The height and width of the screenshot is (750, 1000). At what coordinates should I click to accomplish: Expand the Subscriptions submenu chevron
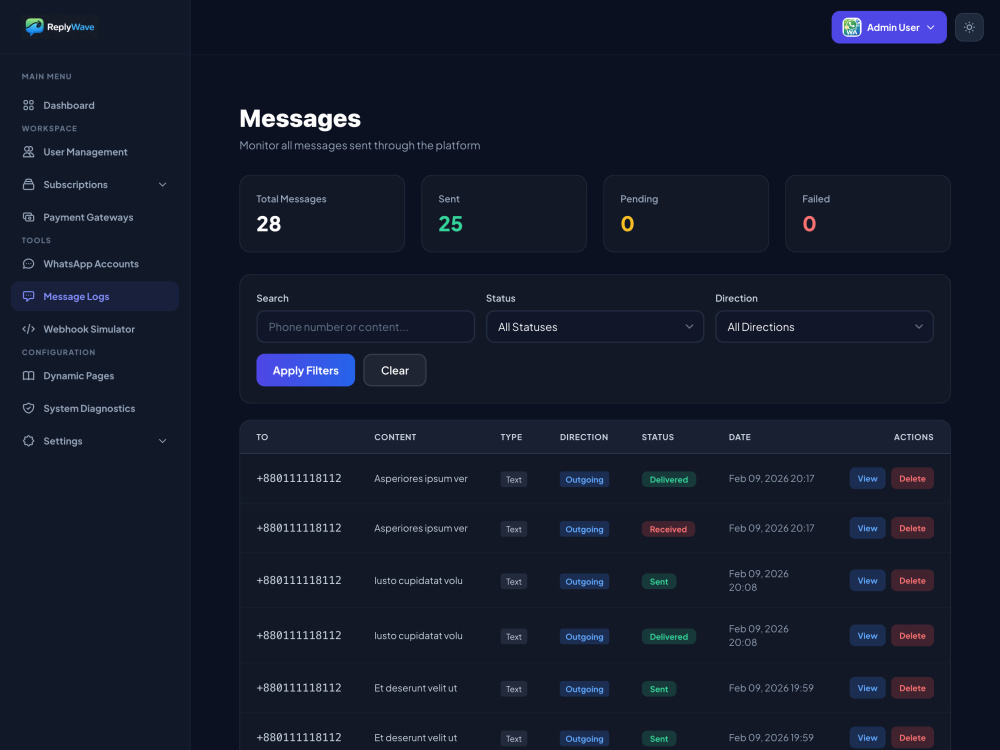(163, 184)
